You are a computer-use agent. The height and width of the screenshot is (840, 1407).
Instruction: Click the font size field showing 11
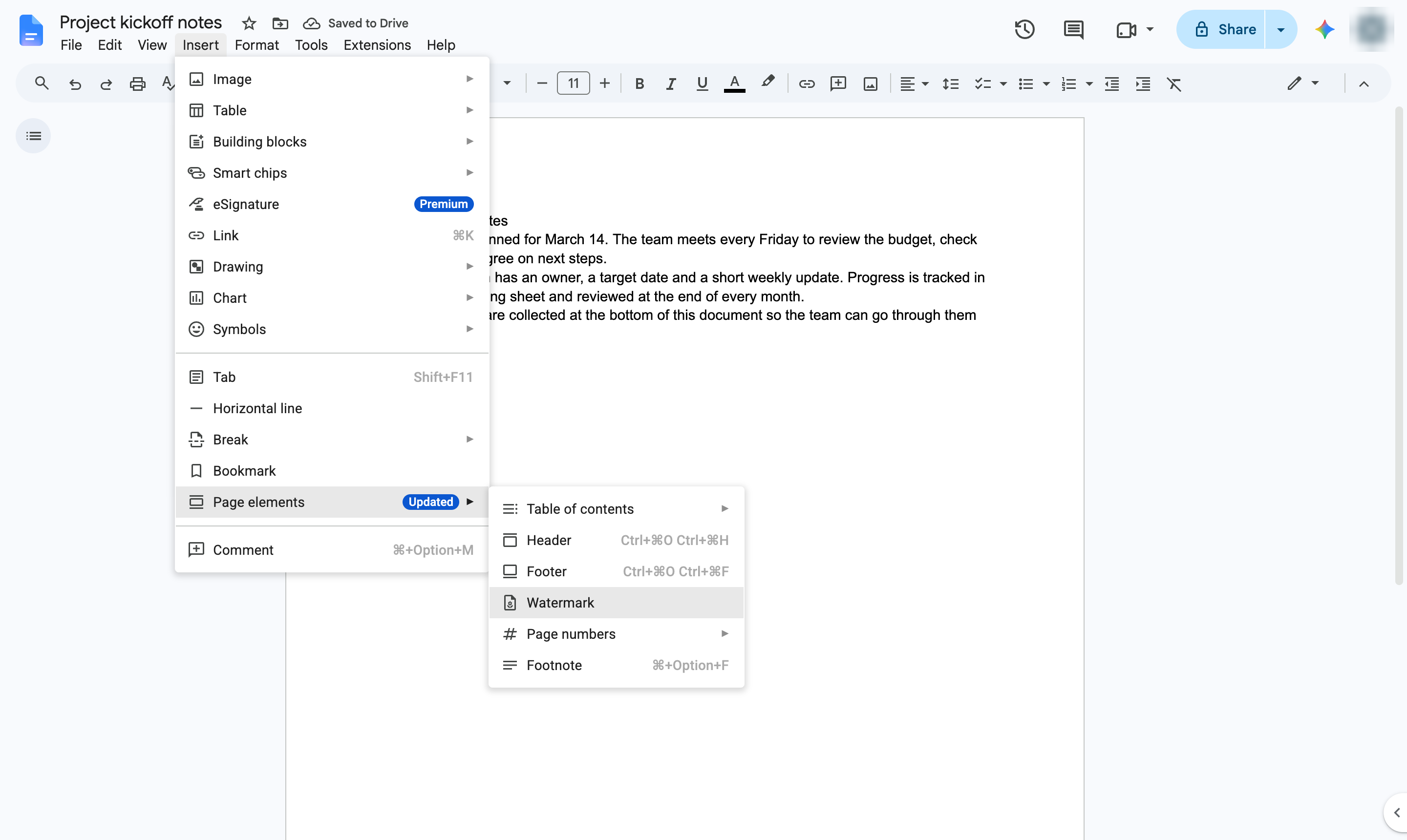(573, 84)
